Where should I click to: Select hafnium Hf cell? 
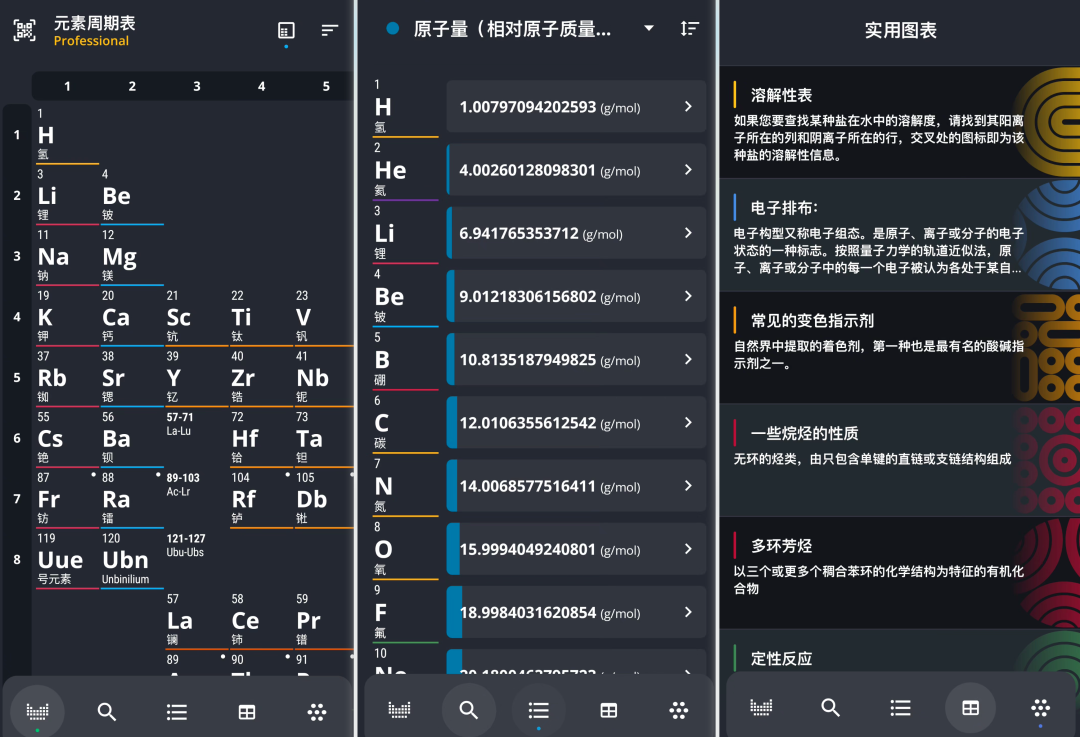261,438
